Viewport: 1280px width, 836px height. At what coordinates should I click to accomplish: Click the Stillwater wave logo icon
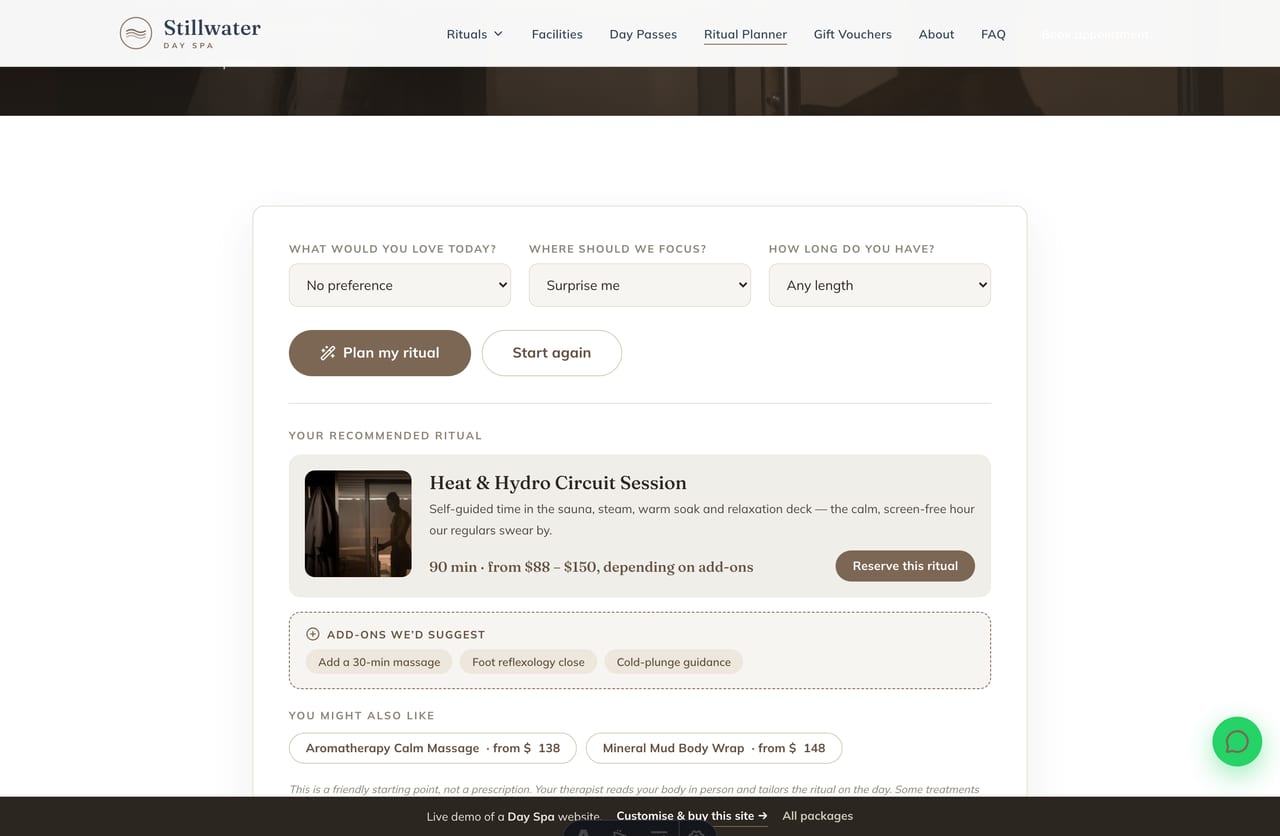136,33
